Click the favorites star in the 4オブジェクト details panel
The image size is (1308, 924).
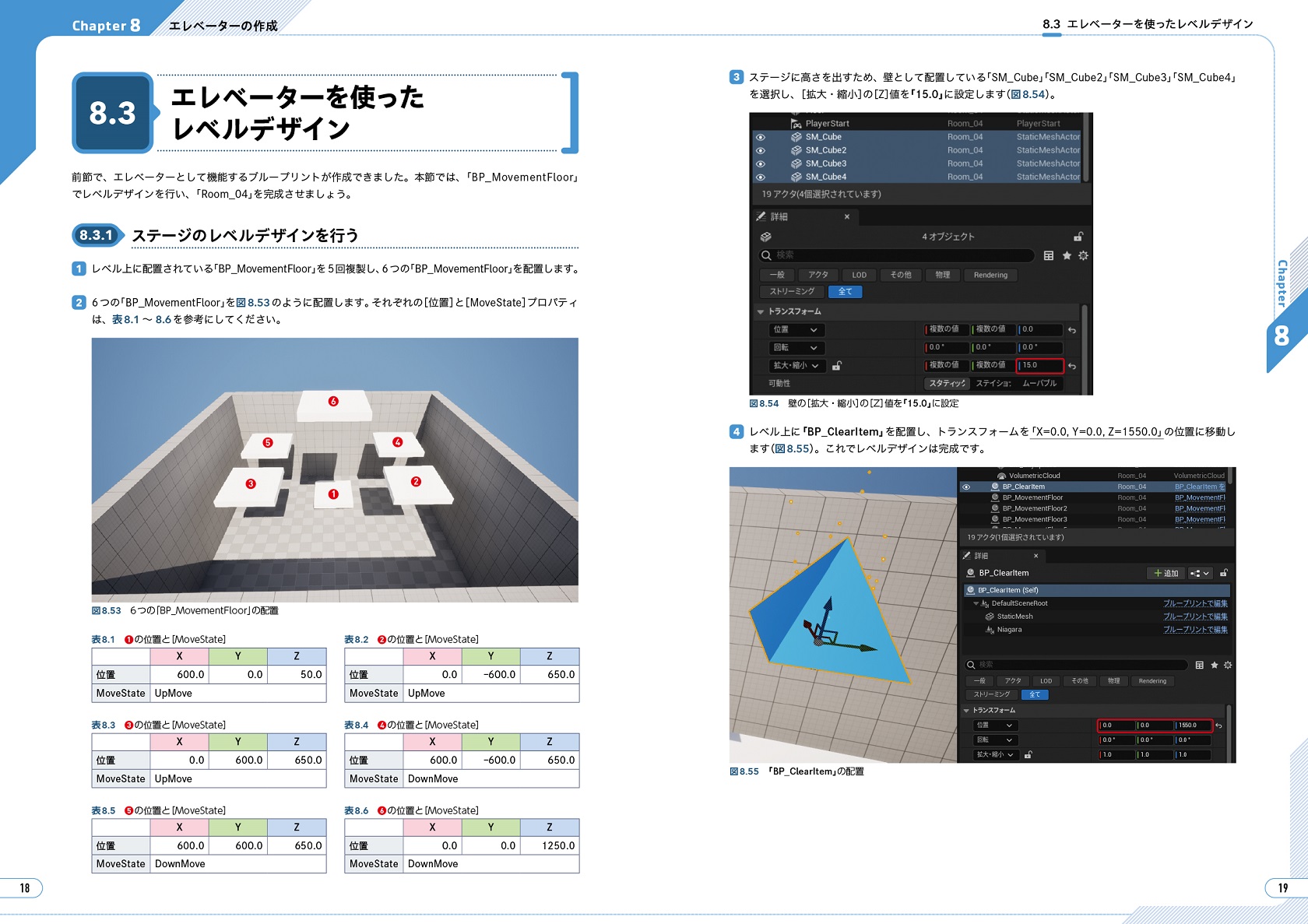[1067, 255]
